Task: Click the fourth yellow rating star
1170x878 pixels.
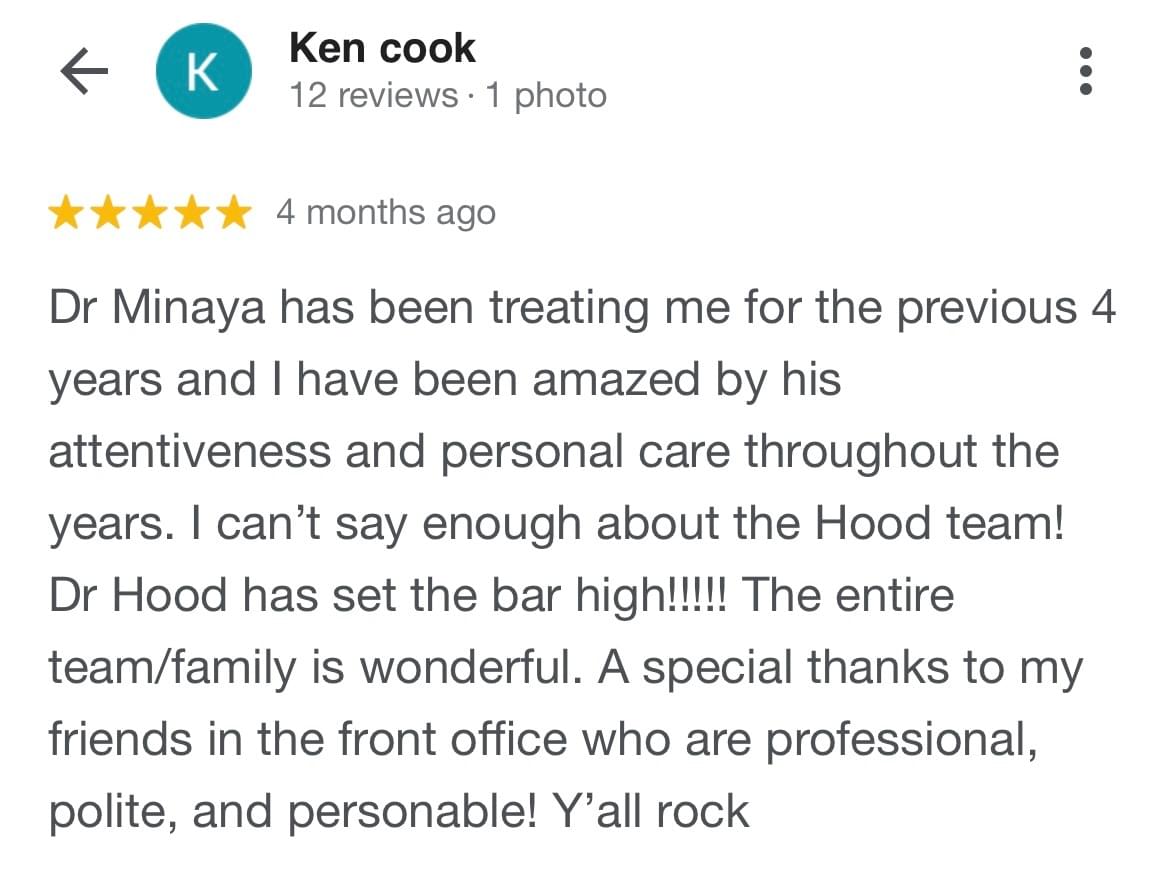Action: tap(191, 213)
